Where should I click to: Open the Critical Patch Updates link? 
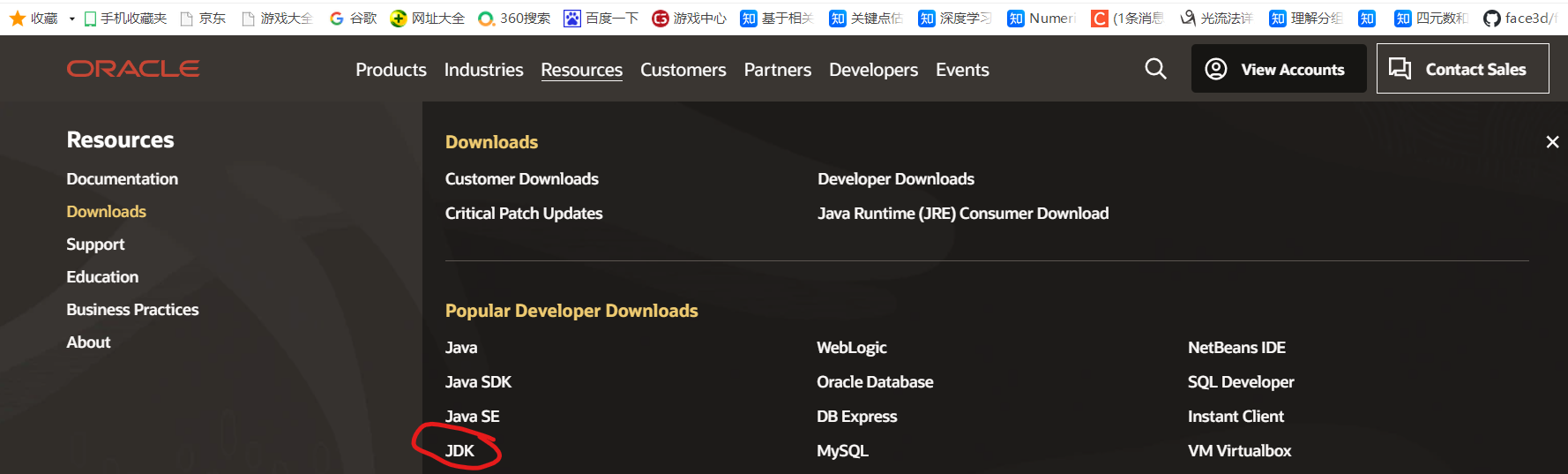pos(524,214)
